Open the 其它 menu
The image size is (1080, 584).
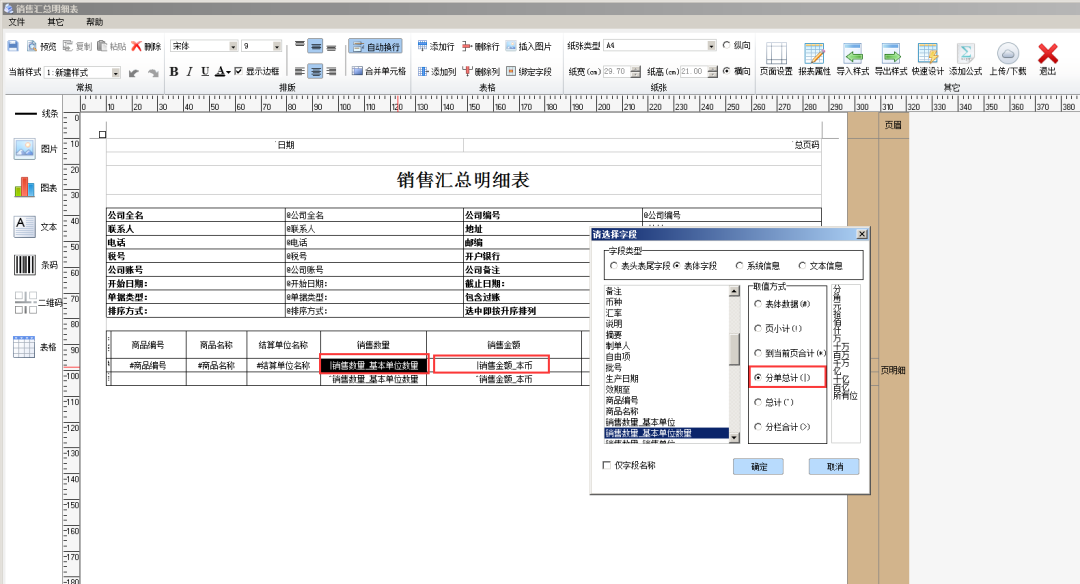coord(56,22)
